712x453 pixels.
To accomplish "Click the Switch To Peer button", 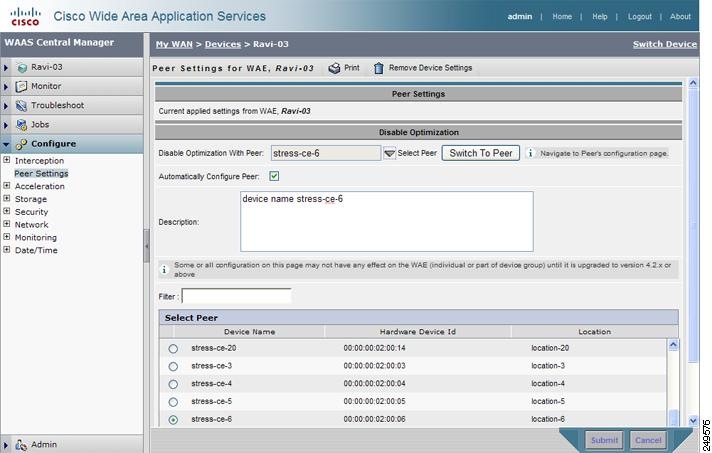I will coord(480,153).
